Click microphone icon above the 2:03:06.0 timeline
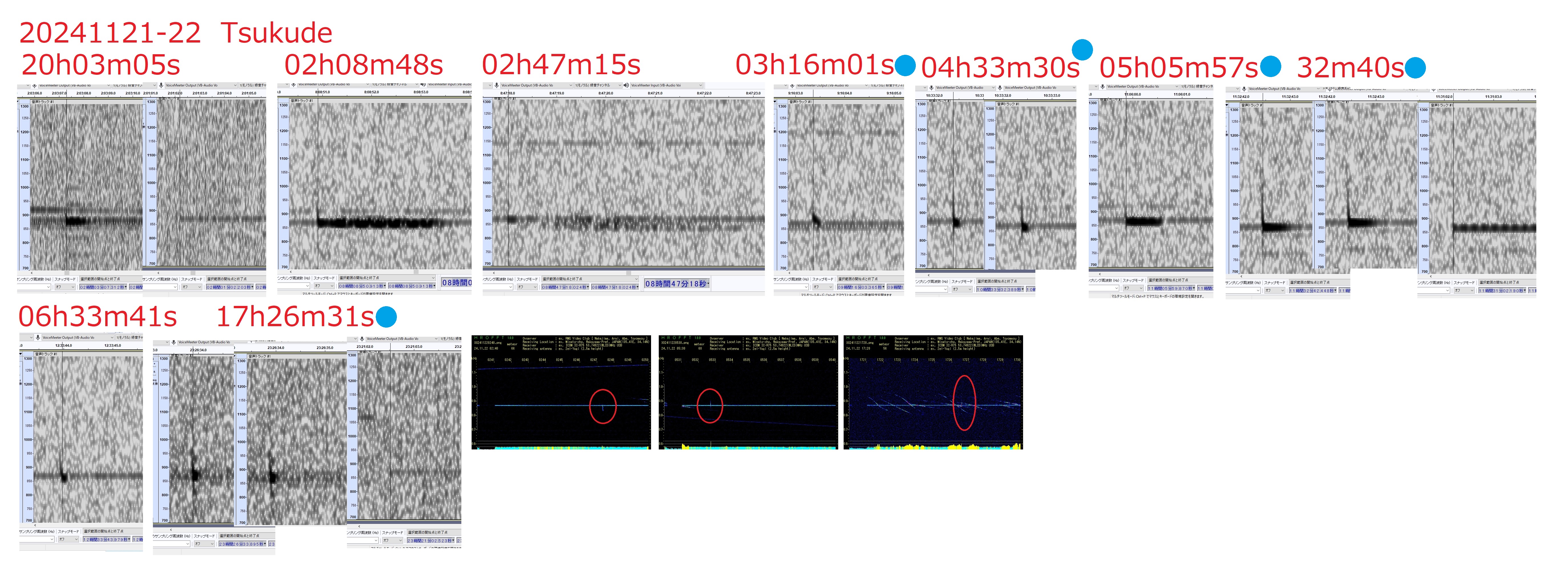The width and height of the screenshot is (1568, 581). tap(35, 86)
